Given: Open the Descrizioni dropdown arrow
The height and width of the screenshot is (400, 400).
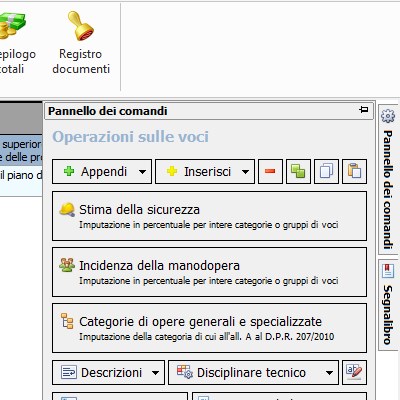Looking at the screenshot, I should [x=155, y=373].
